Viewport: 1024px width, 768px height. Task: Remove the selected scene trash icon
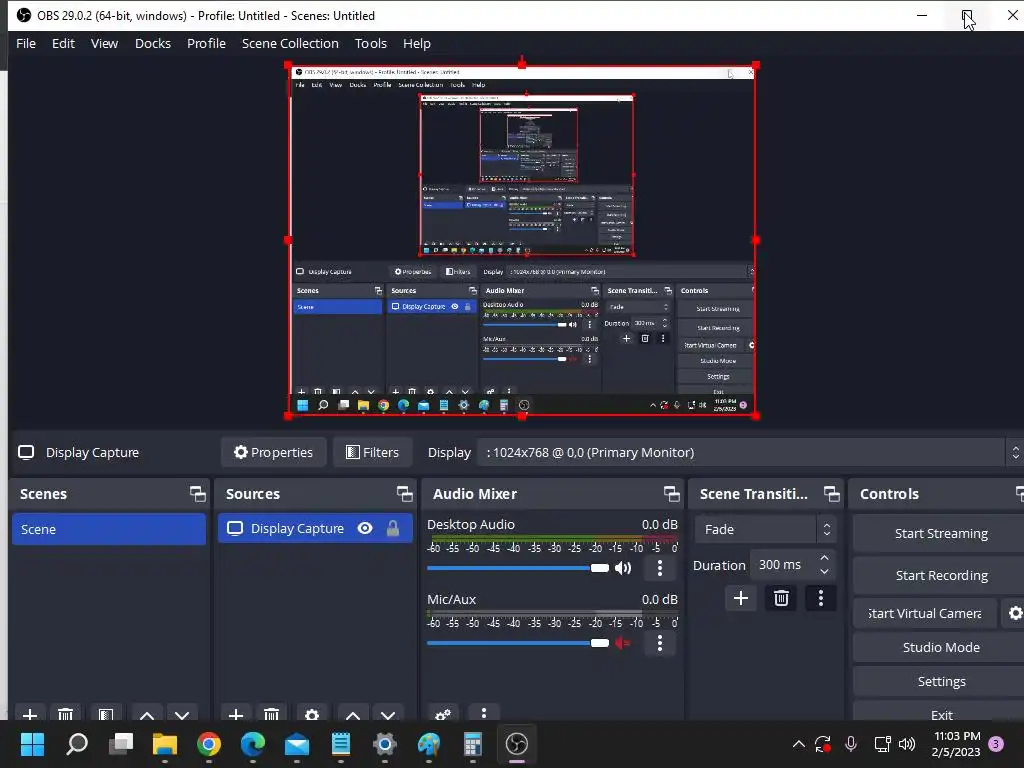tap(65, 714)
